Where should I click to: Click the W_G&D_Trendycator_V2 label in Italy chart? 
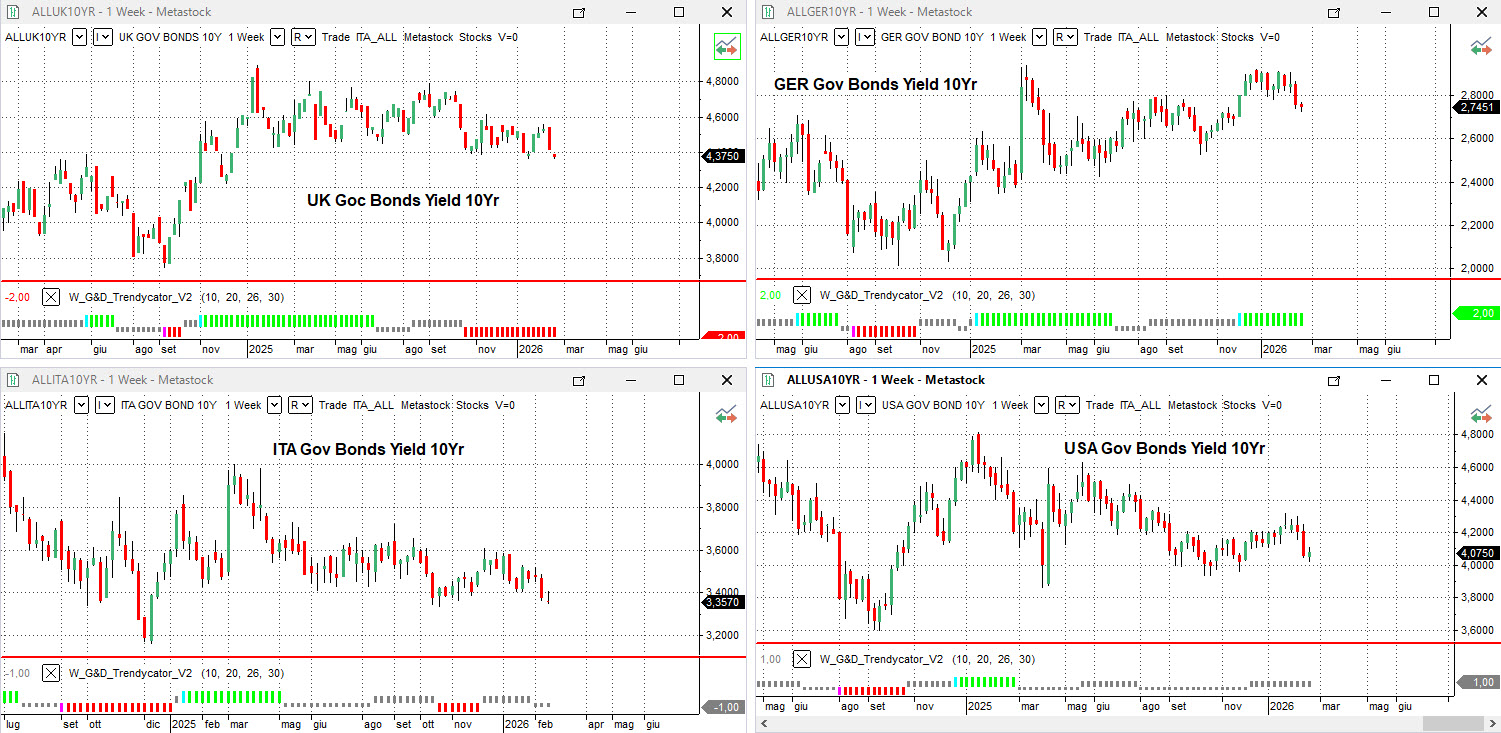129,673
